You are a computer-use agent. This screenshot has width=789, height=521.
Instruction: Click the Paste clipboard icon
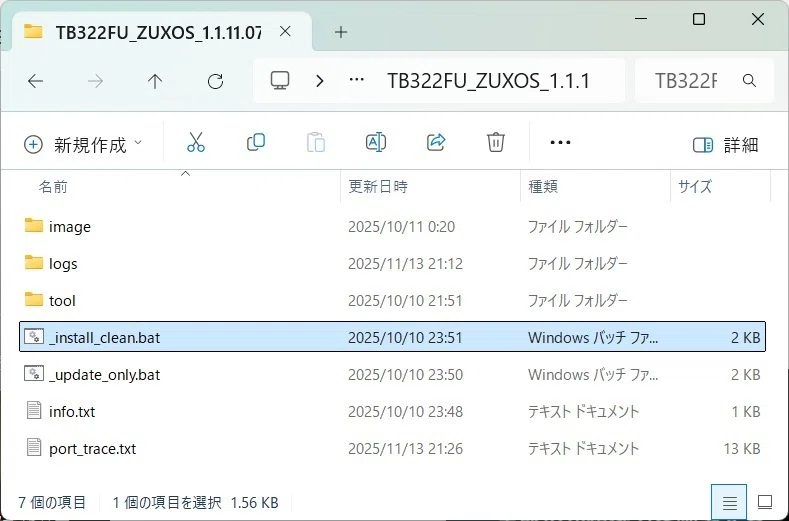[x=315, y=142]
